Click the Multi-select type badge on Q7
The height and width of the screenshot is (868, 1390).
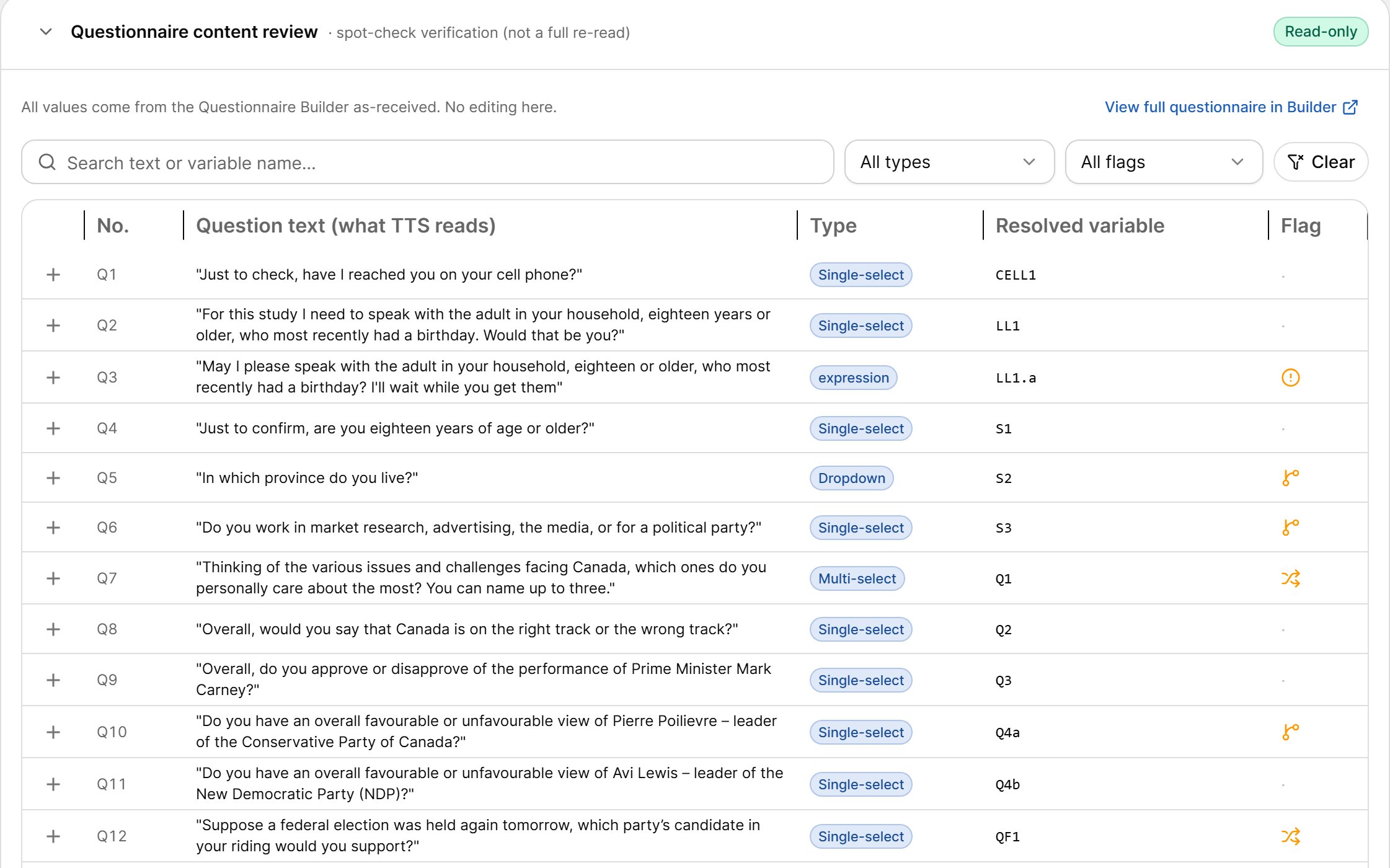857,578
